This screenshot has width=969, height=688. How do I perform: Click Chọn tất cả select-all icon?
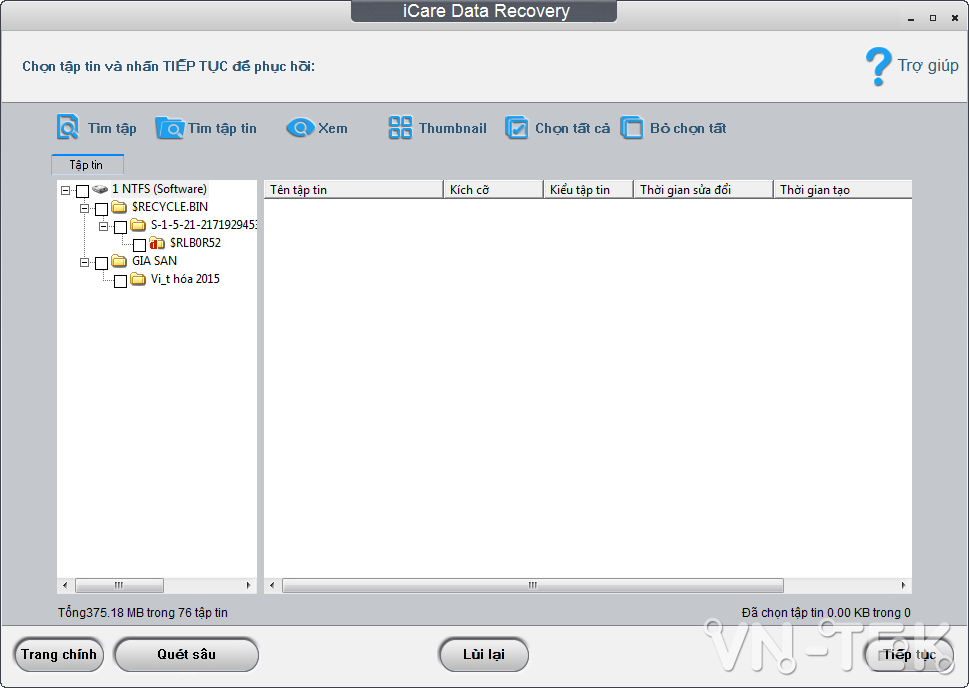coord(517,127)
